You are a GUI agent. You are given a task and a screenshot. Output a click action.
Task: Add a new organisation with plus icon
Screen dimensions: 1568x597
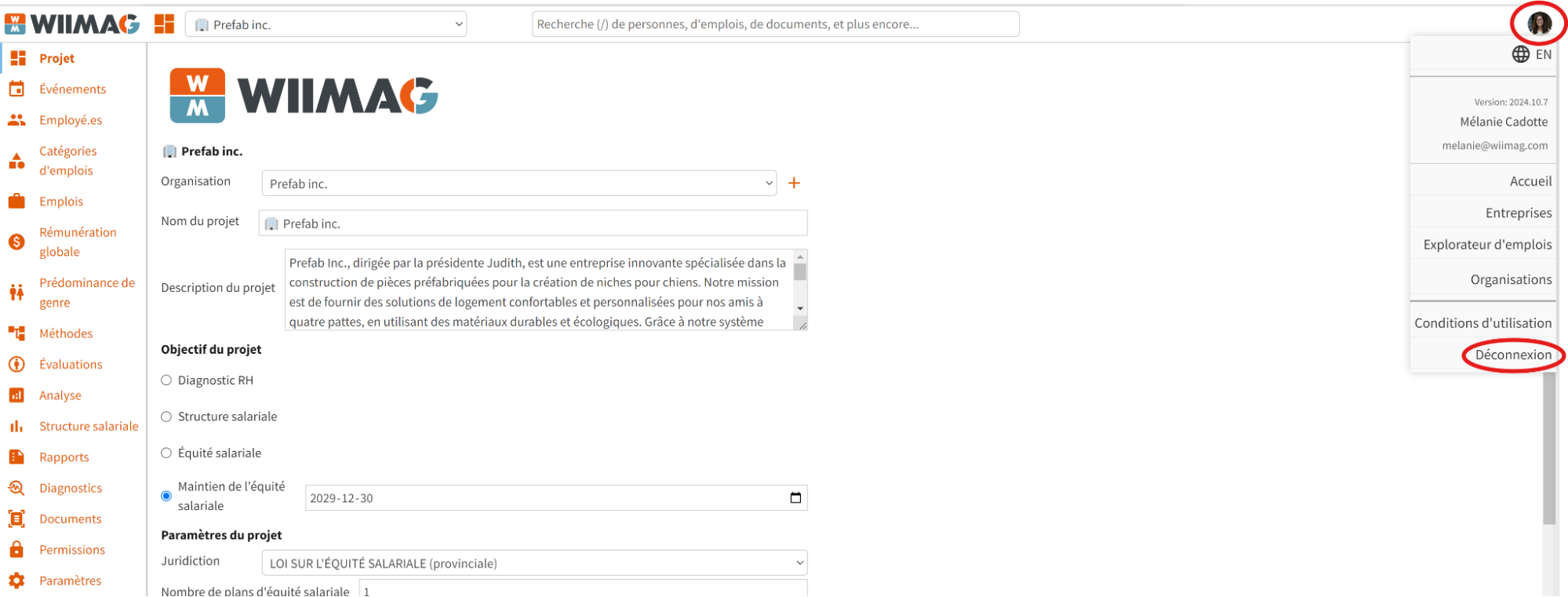794,183
